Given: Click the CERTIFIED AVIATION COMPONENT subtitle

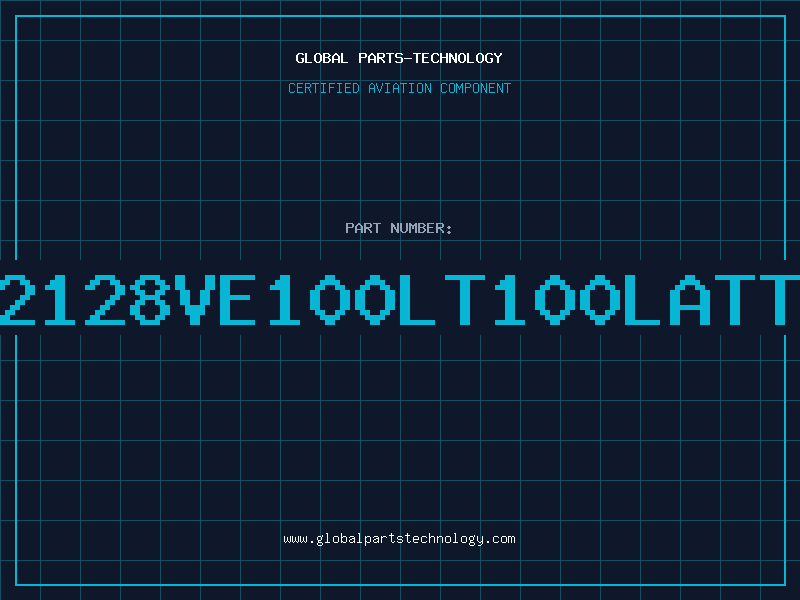Looking at the screenshot, I should 399,88.
